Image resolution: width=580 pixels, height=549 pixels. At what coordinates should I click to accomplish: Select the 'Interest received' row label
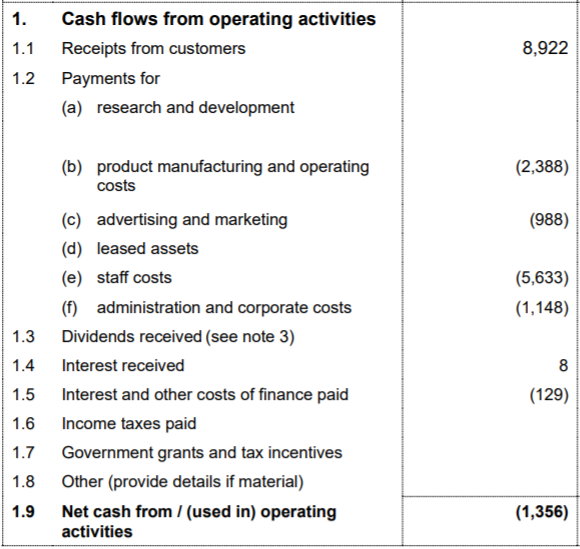coord(123,366)
